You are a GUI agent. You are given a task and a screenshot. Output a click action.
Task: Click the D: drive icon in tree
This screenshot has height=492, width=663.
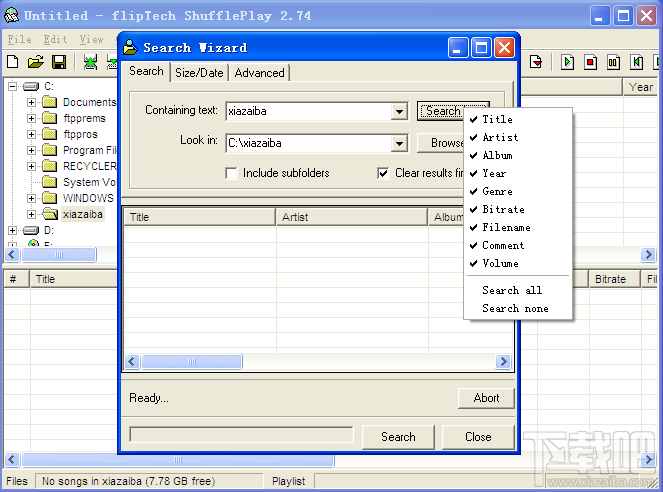click(31, 230)
